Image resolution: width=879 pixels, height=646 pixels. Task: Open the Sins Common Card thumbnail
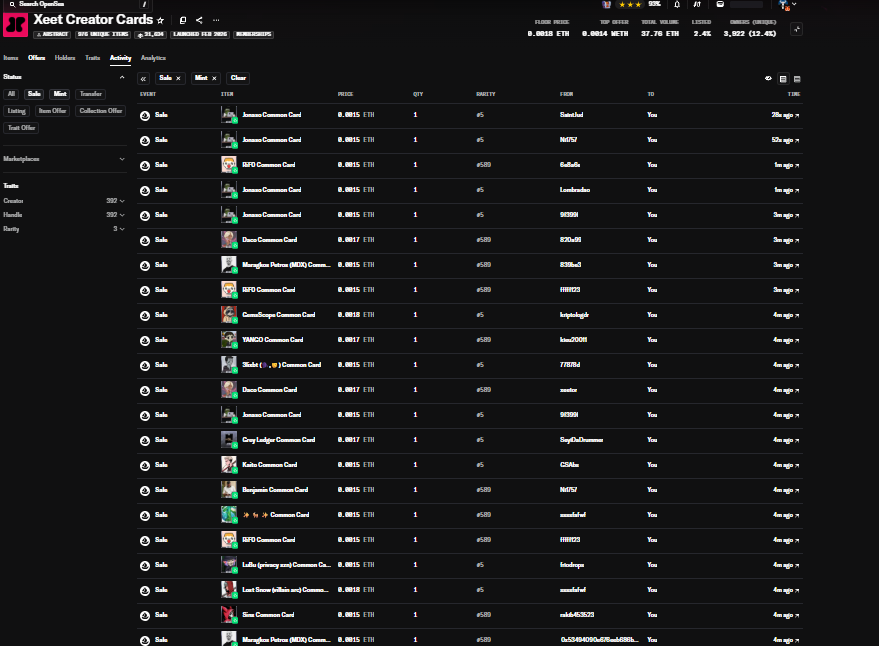[x=229, y=615]
